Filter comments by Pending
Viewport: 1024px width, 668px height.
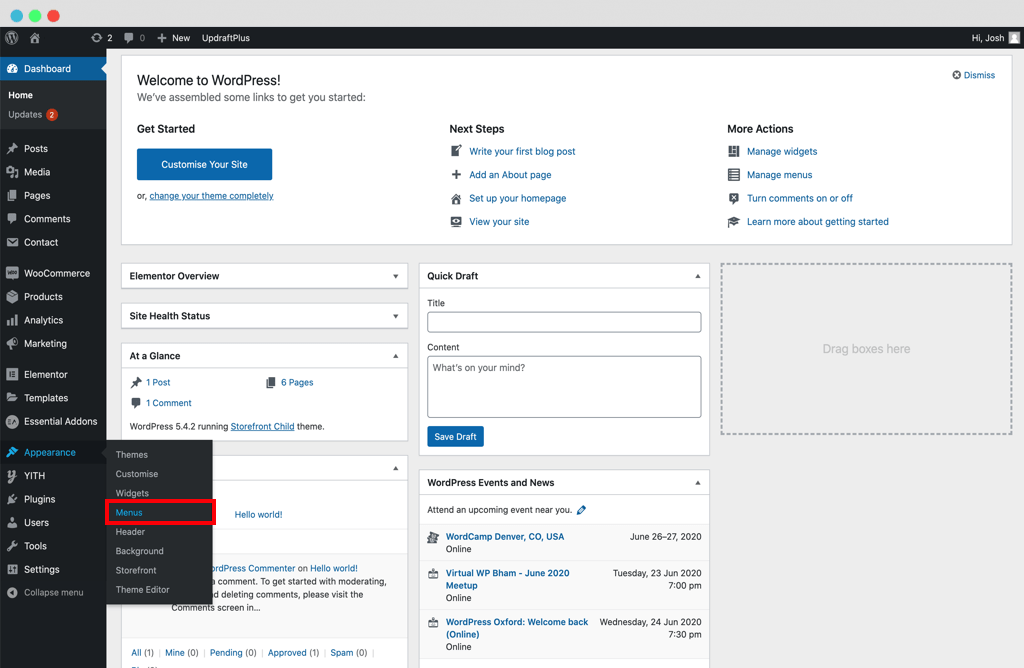point(221,652)
